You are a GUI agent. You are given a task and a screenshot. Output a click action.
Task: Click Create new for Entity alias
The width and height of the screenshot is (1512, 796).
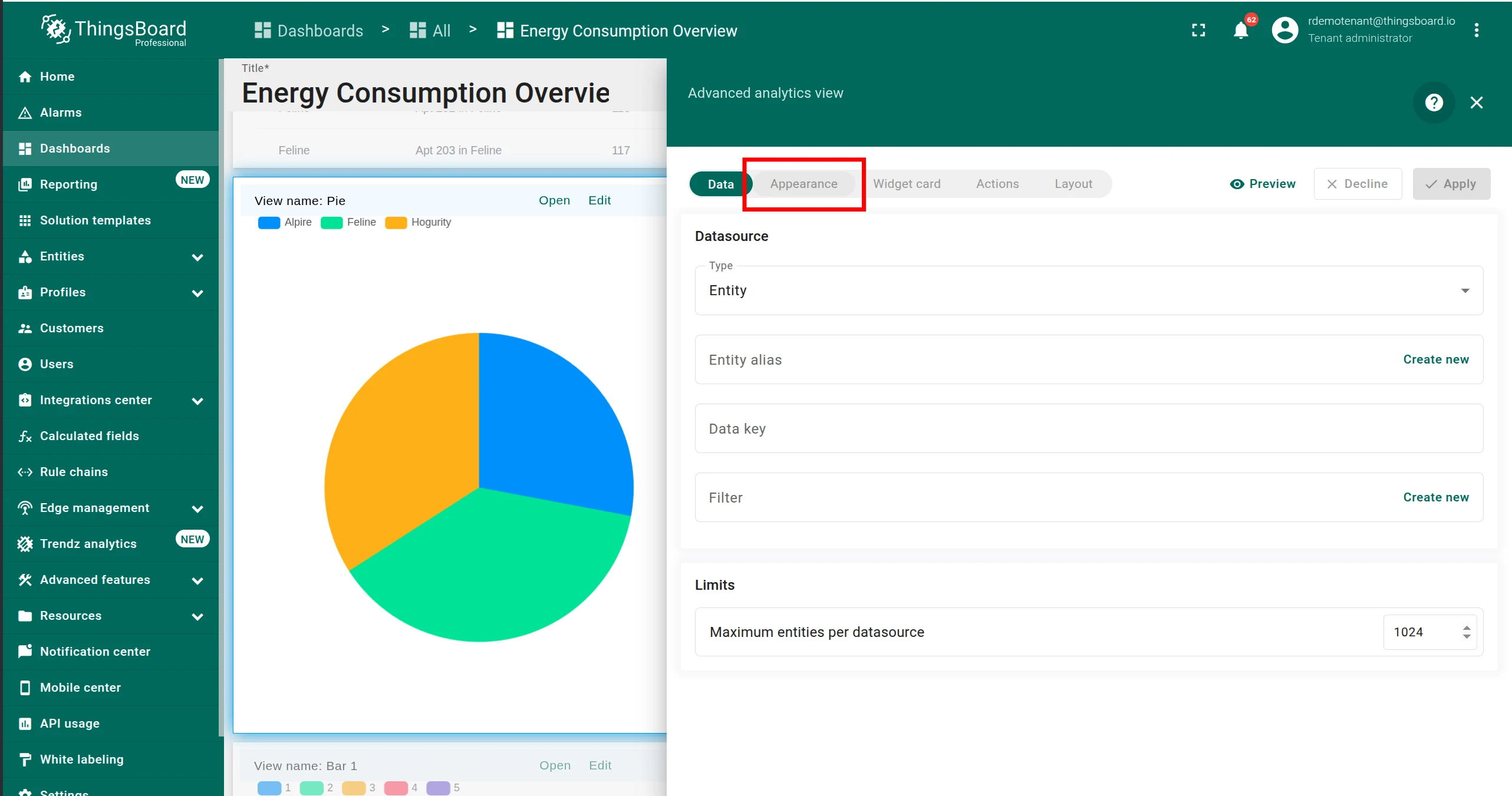(1436, 359)
